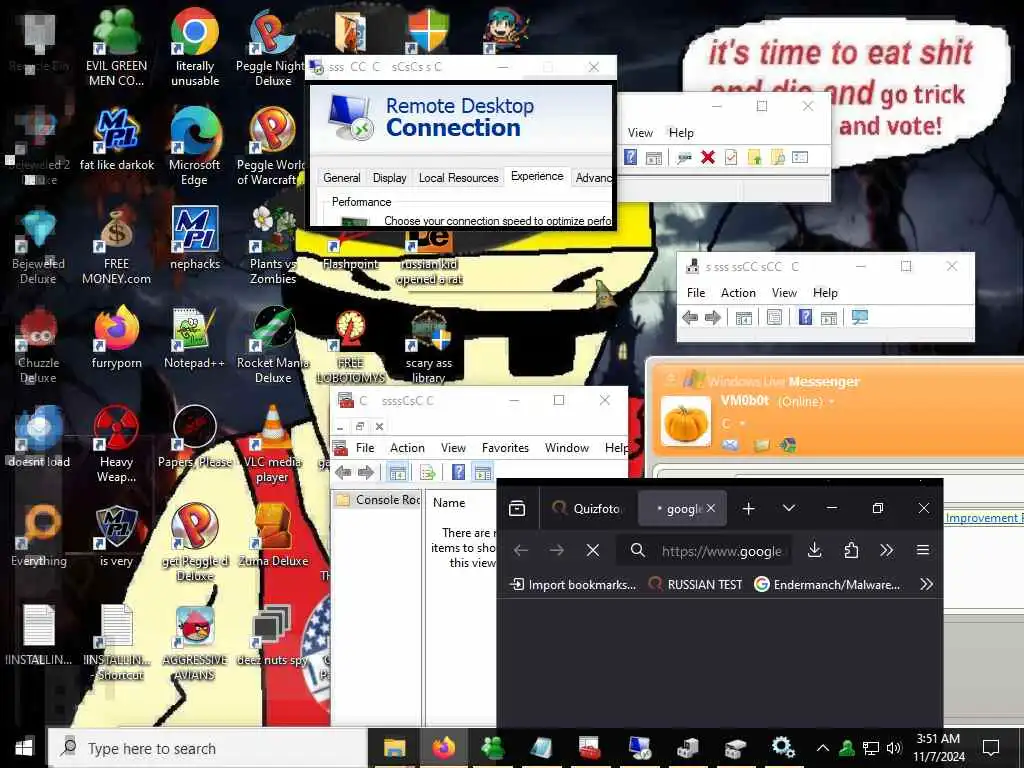This screenshot has height=768, width=1024.
Task: Open the Action menu in console window
Action: pyautogui.click(x=408, y=448)
